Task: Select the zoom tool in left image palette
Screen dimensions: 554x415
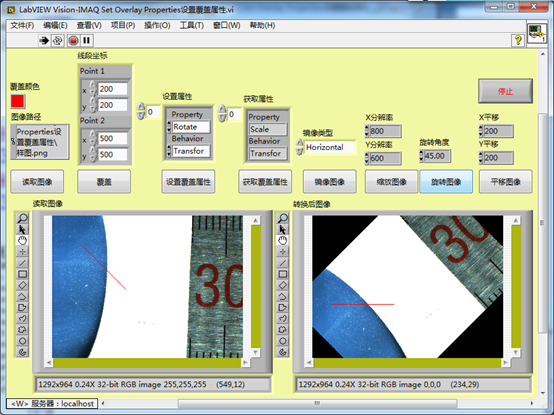Action: [22, 218]
